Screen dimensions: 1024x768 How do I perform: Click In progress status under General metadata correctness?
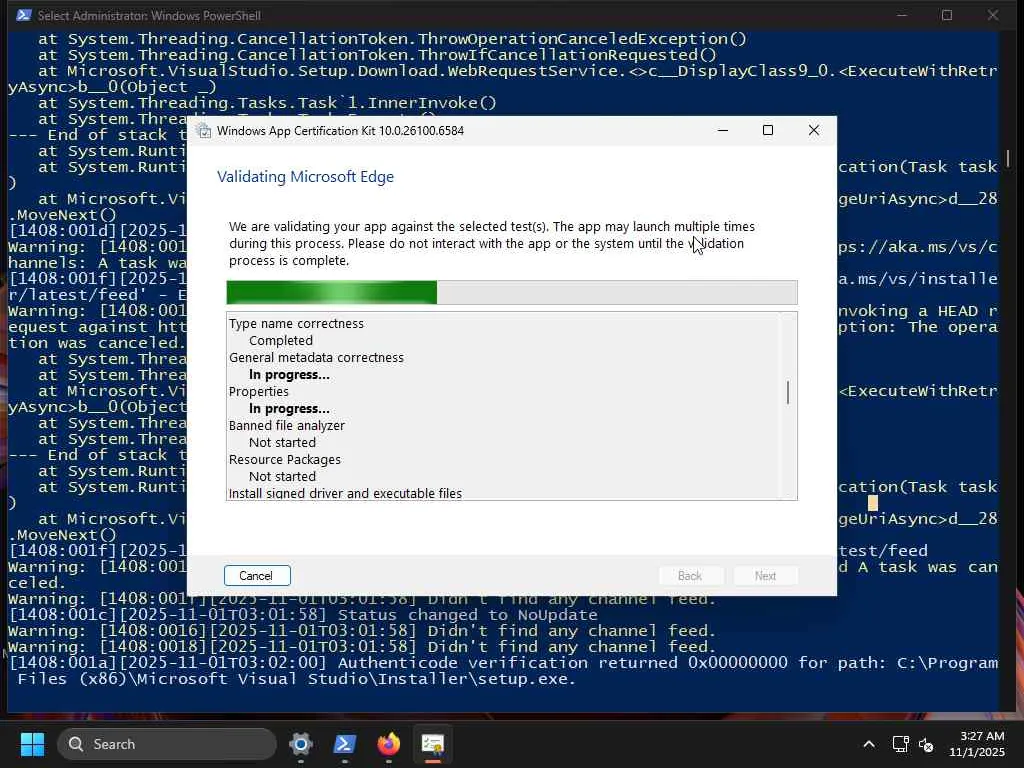pyautogui.click(x=289, y=375)
